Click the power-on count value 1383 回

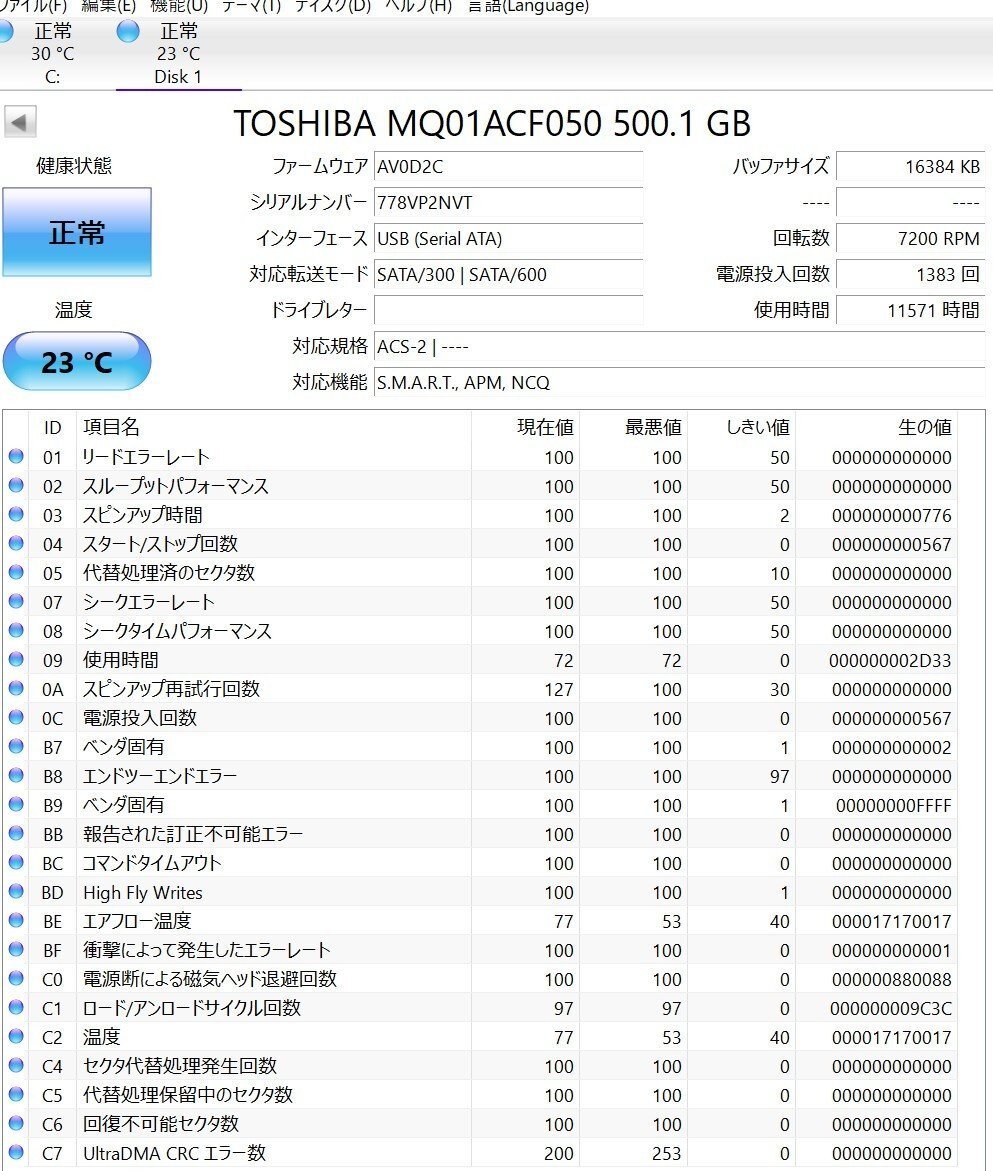coord(910,274)
